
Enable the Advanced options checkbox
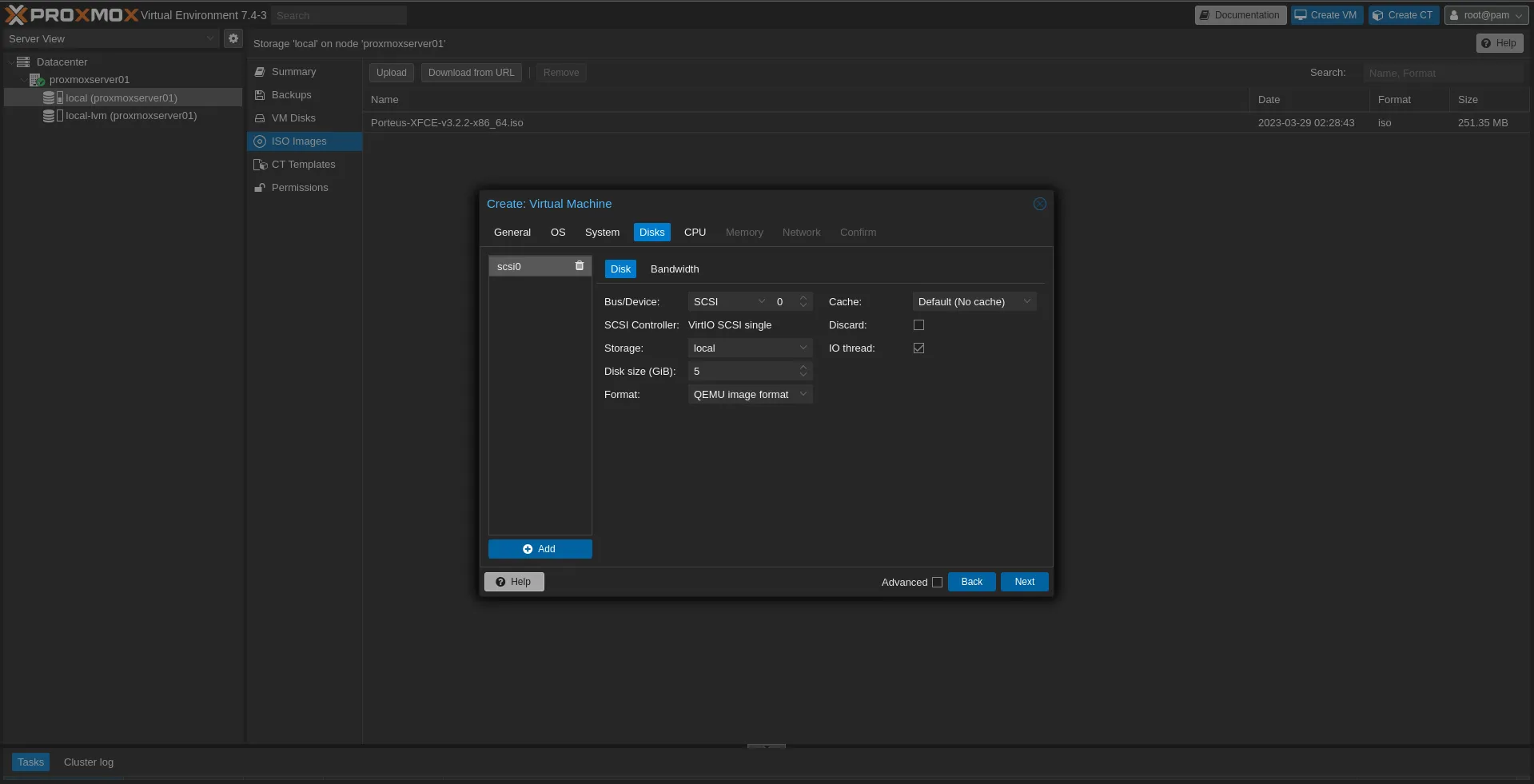(x=937, y=583)
